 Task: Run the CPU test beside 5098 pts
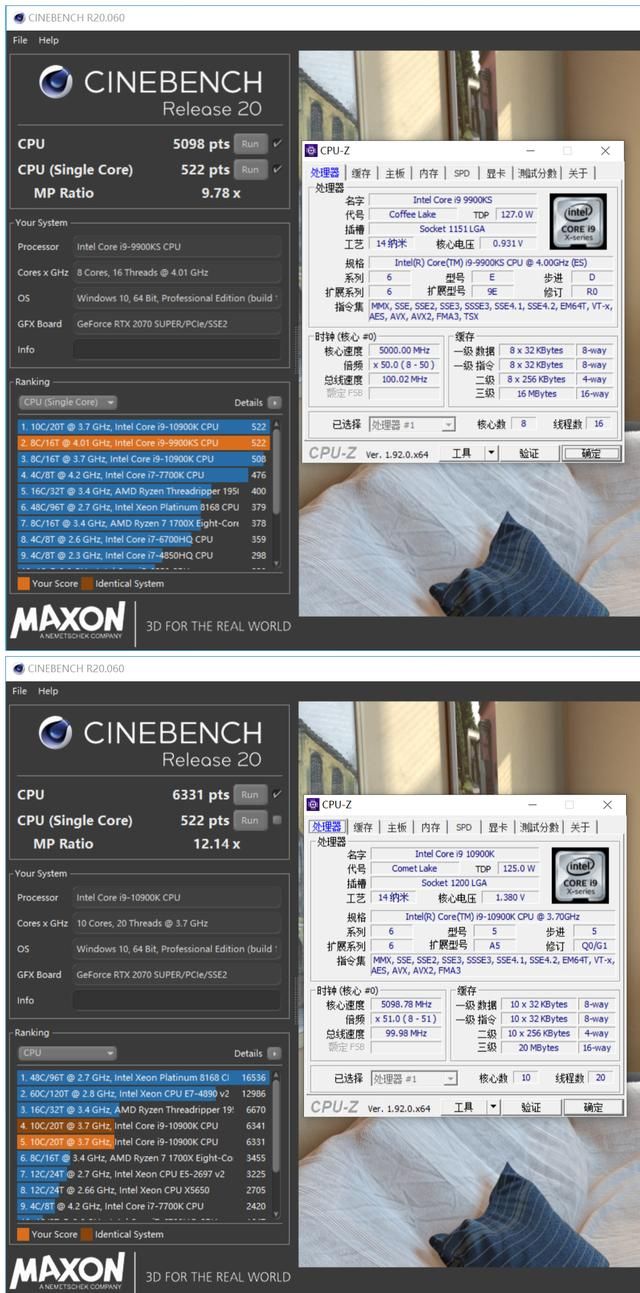[250, 143]
